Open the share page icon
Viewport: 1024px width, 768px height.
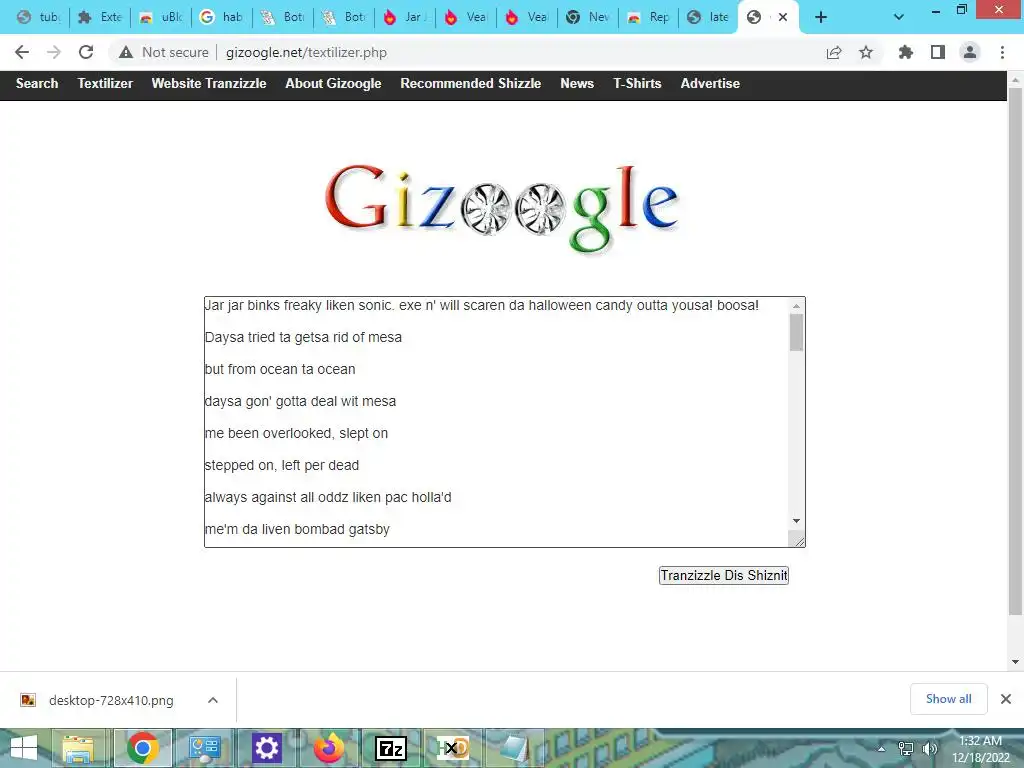point(834,52)
